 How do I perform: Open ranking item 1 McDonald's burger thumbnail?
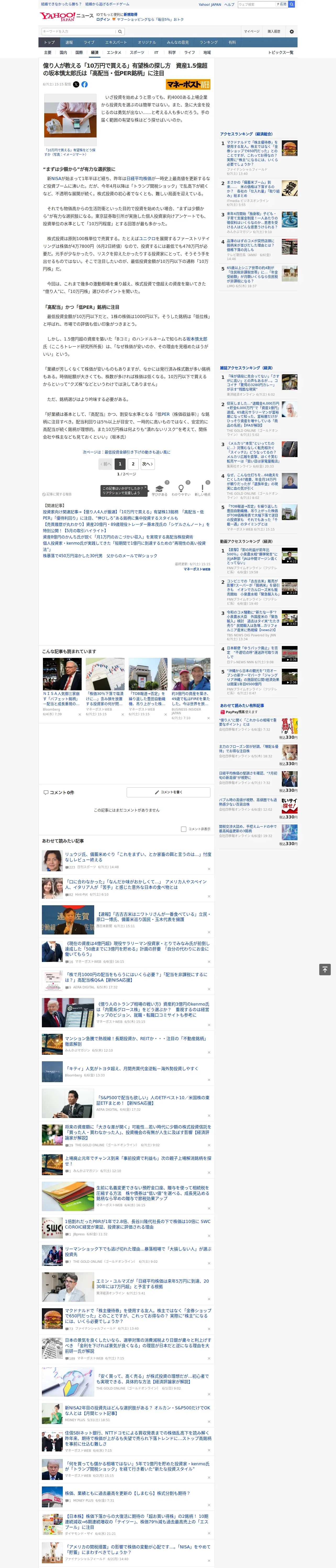pyautogui.click(x=290, y=148)
